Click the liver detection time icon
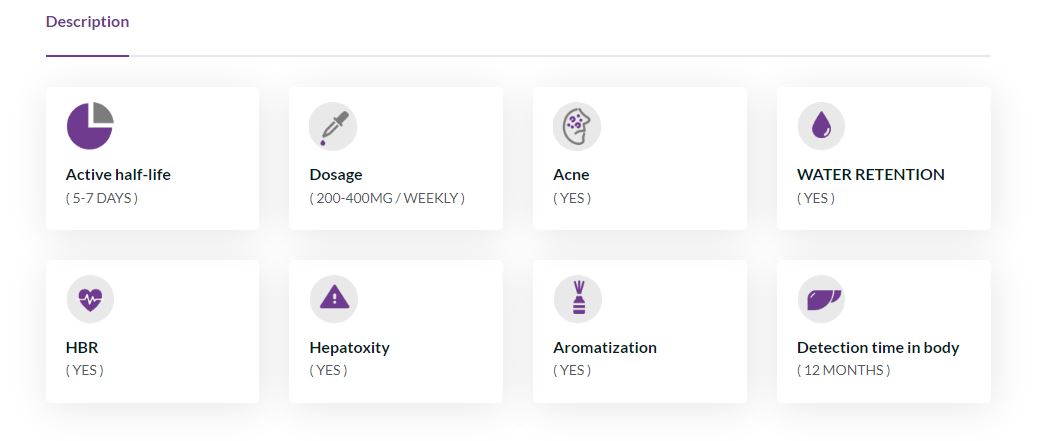Screen dimensions: 1046x441 tap(821, 299)
